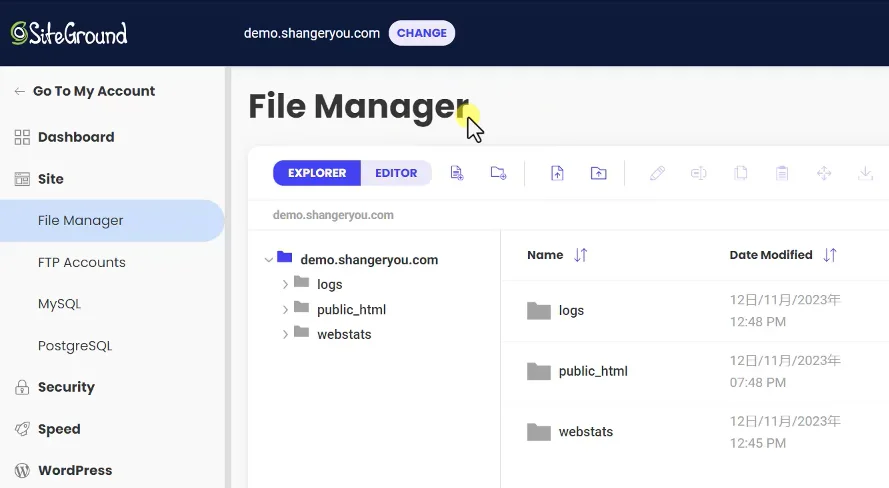Select logs folder in tree

coord(329,285)
